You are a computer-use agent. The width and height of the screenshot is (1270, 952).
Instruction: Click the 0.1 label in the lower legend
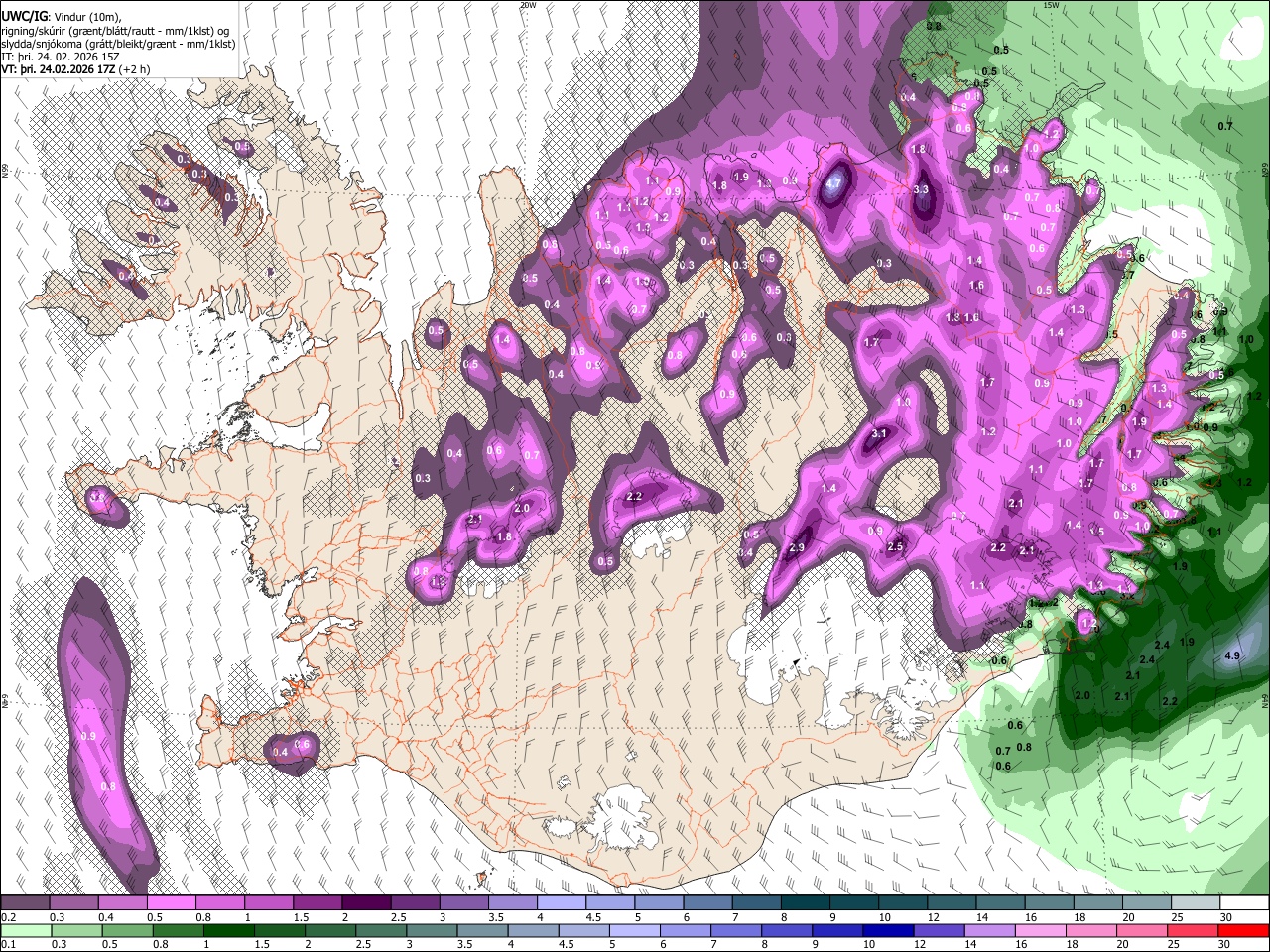pos(9,944)
